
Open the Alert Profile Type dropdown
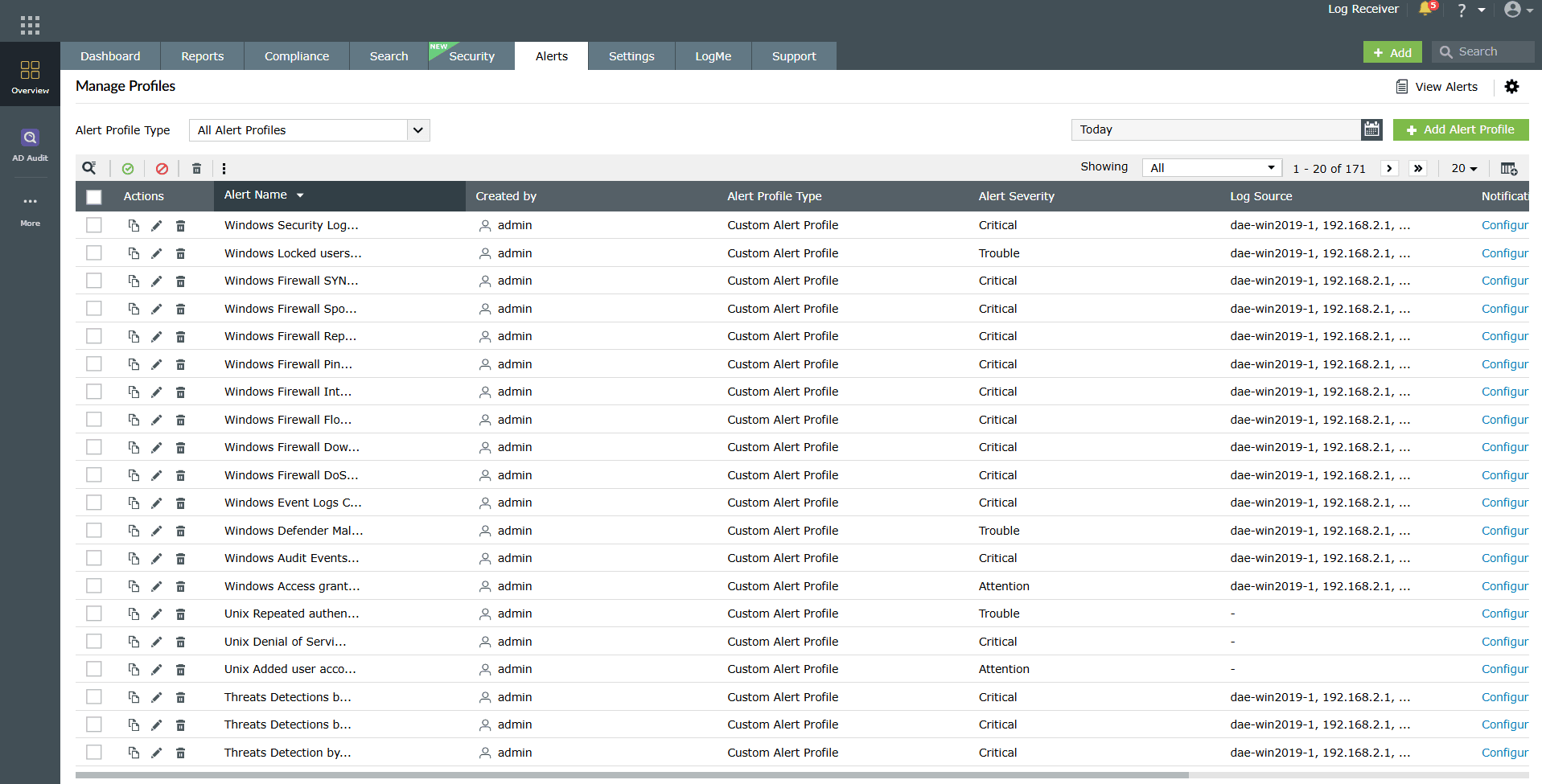(x=310, y=130)
